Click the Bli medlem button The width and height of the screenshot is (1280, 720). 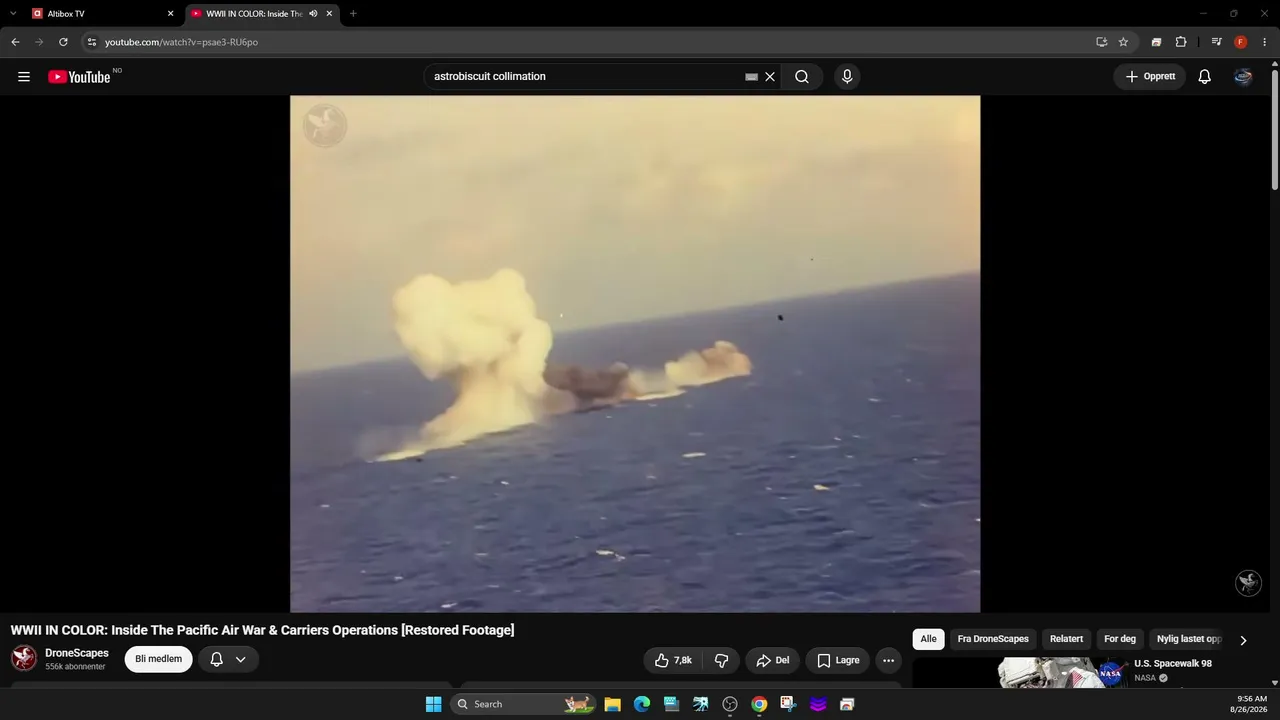click(158, 659)
